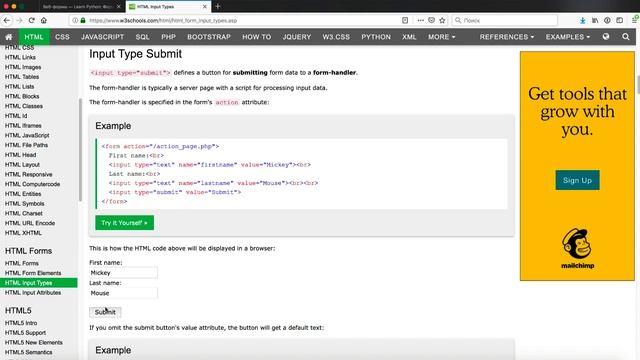
Task: Open the downloads arrow icon
Action: pyautogui.click(x=582, y=20)
